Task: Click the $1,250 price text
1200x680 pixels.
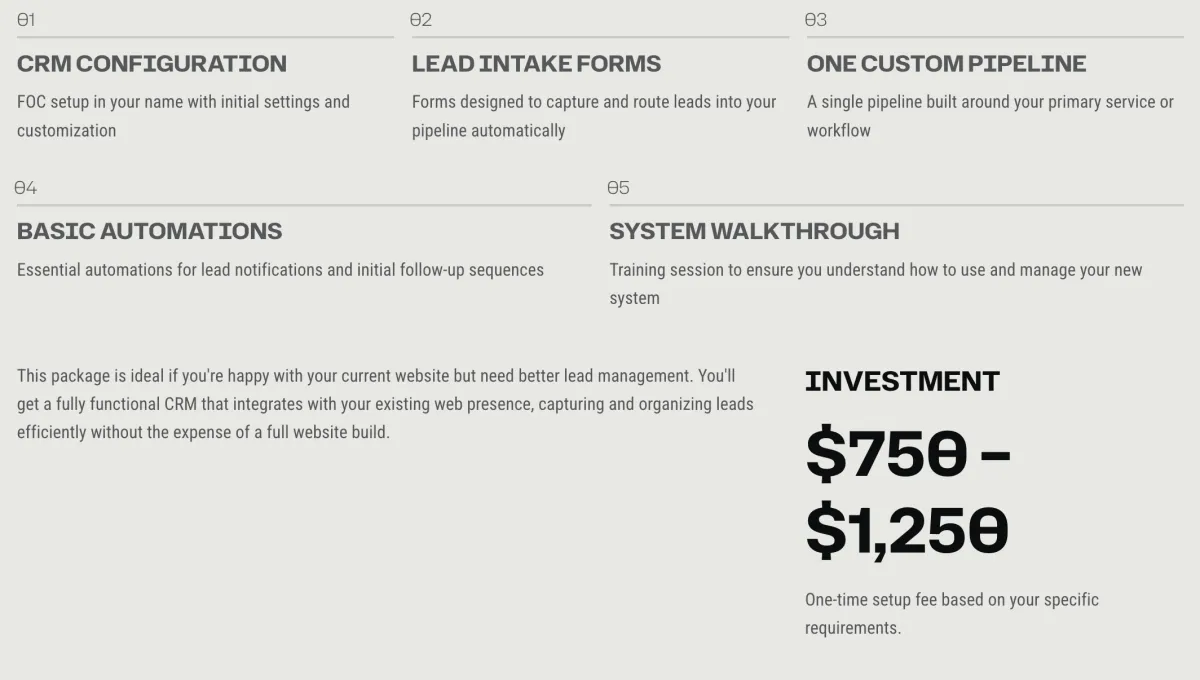Action: tap(906, 531)
